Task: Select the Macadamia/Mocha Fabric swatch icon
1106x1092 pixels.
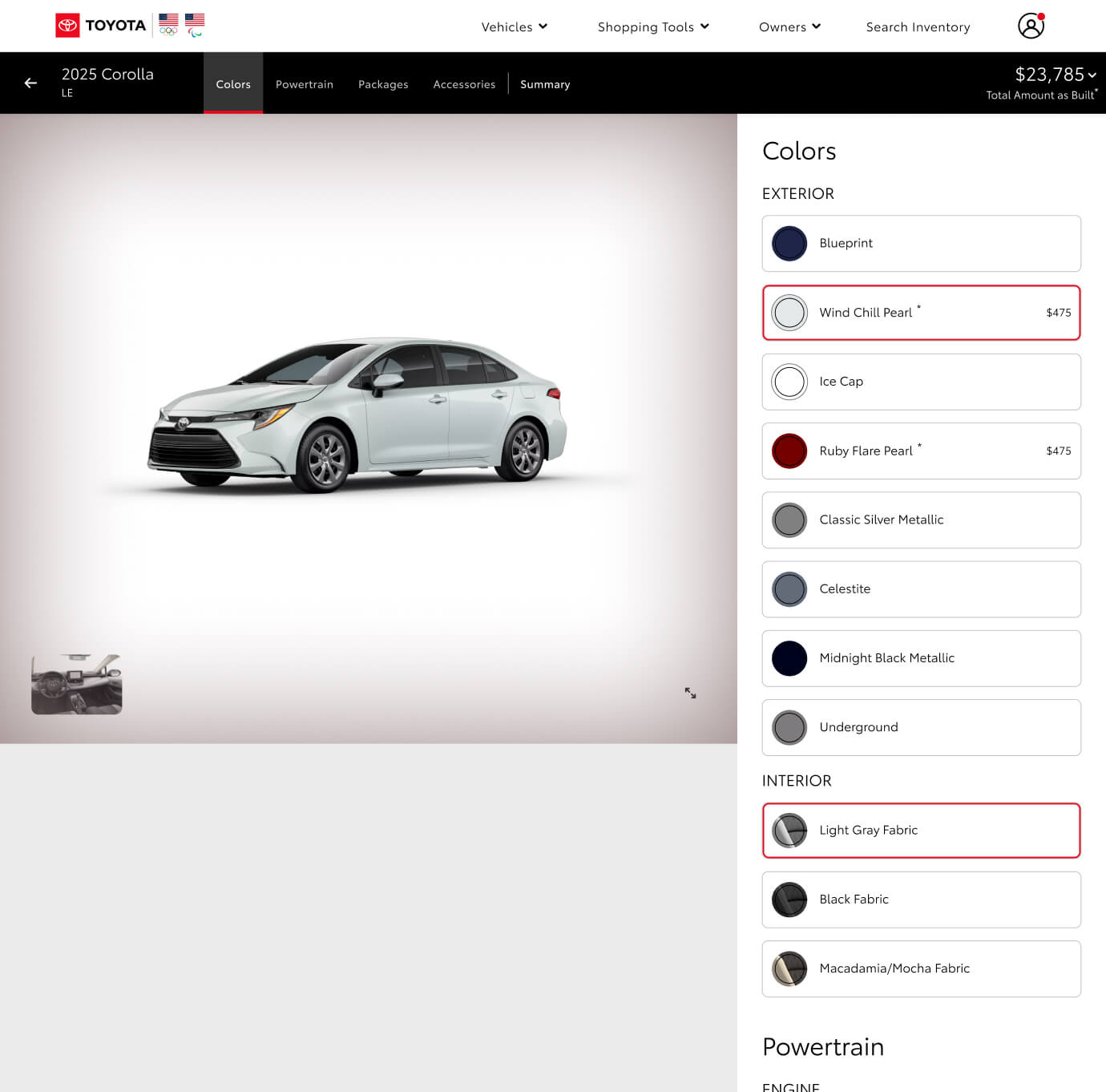Action: point(789,969)
